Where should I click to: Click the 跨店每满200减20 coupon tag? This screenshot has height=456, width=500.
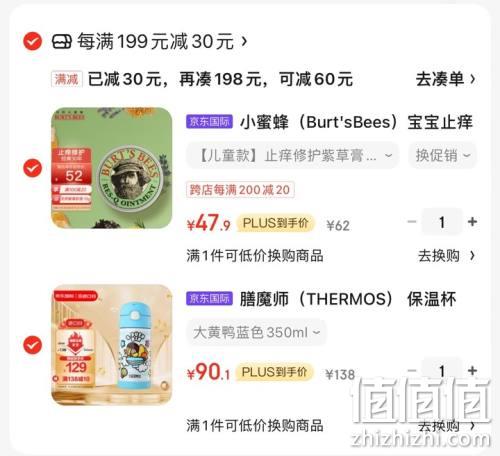(x=240, y=190)
